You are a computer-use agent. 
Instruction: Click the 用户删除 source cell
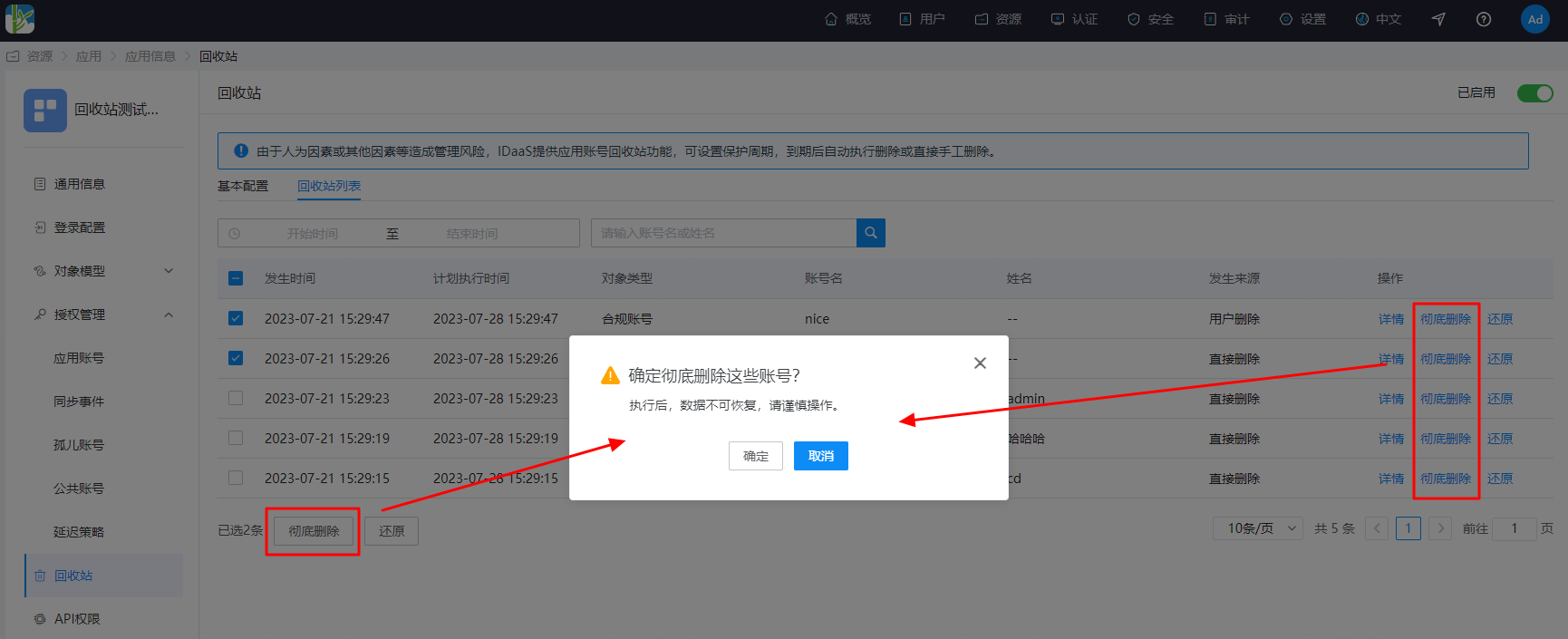1234,319
